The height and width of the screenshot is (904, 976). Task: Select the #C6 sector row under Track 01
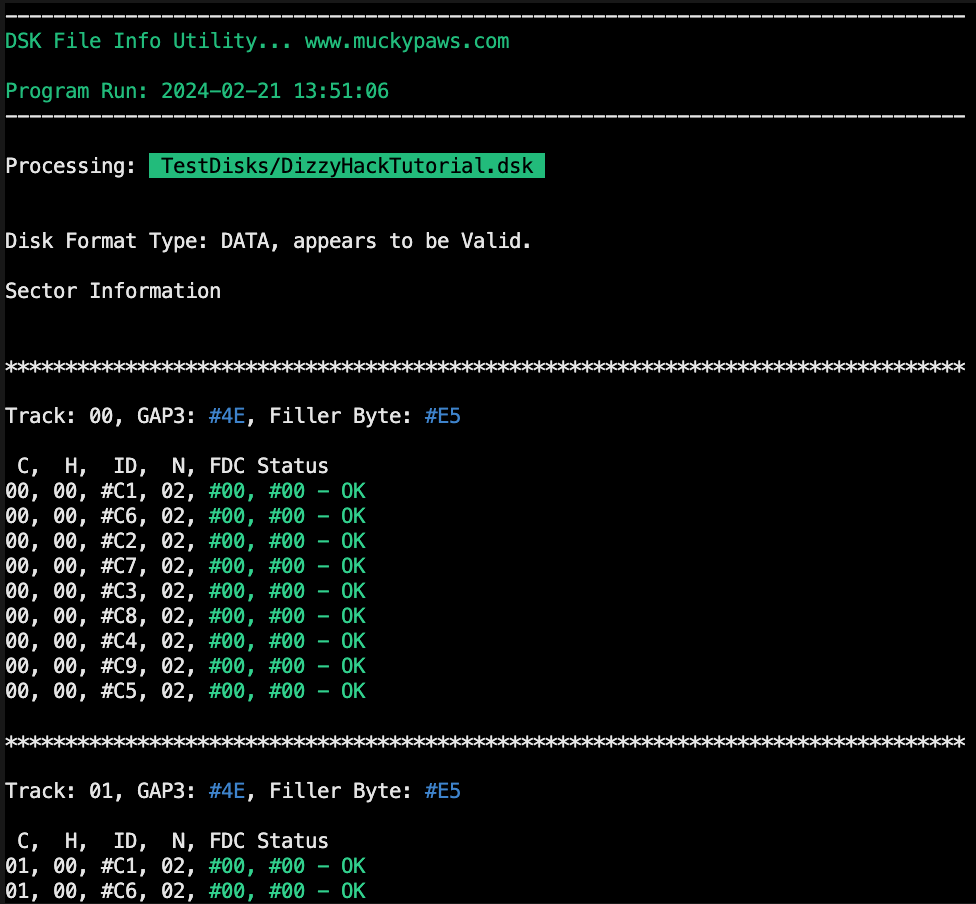pos(185,890)
